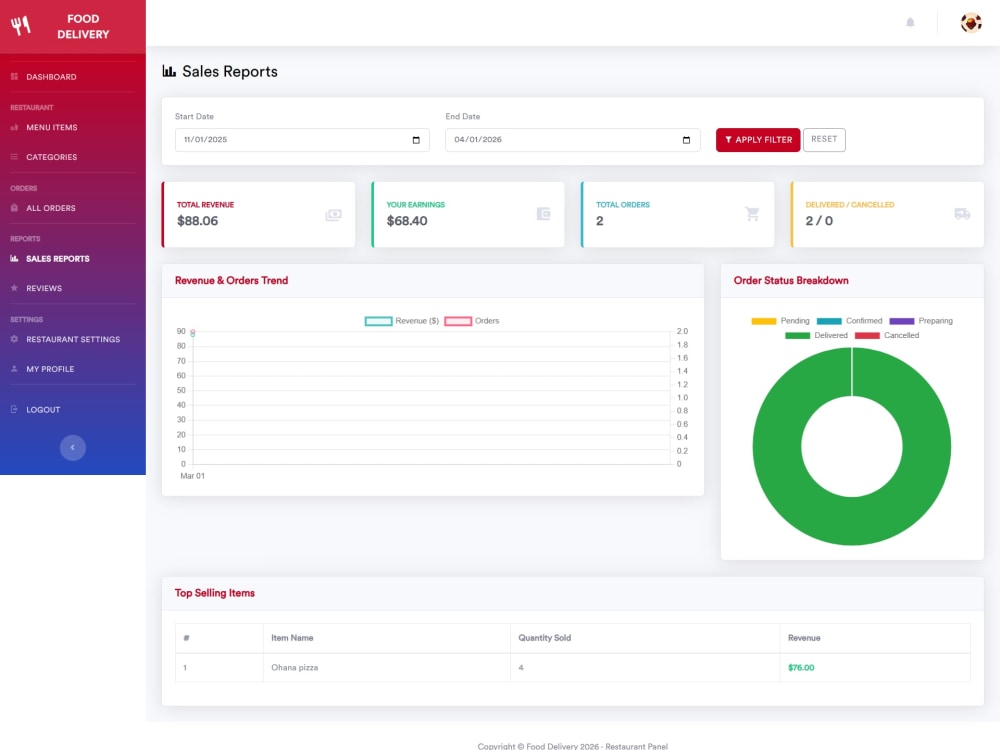This screenshot has width=1000, height=750.
Task: Open the user avatar menu
Action: coord(971,23)
